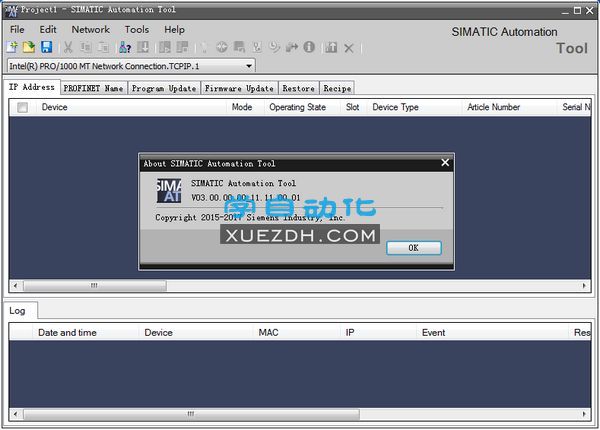Click the flash LED identify icon
This screenshot has width=600, height=430.
204,47
